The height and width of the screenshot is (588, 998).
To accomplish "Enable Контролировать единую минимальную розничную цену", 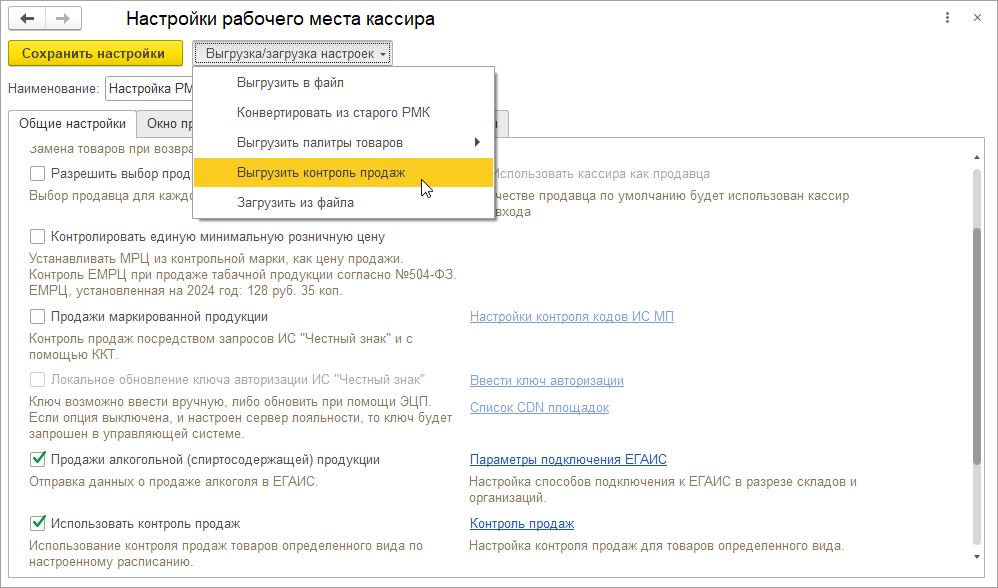I will pos(38,237).
